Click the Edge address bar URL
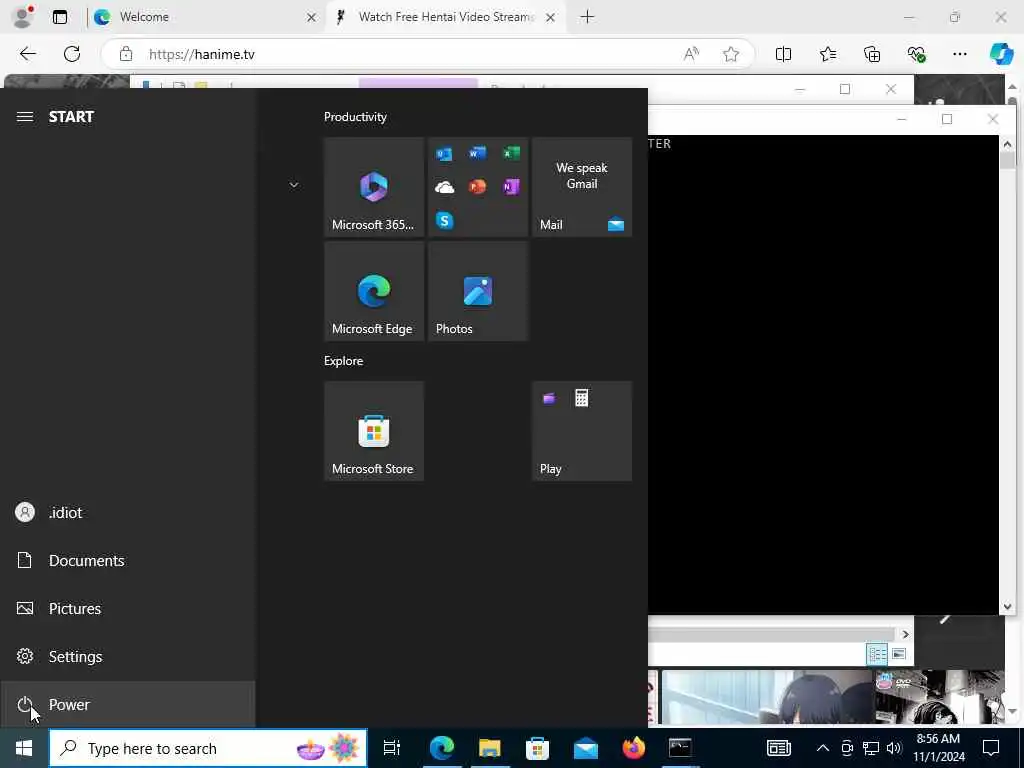1024x768 pixels. [x=202, y=54]
